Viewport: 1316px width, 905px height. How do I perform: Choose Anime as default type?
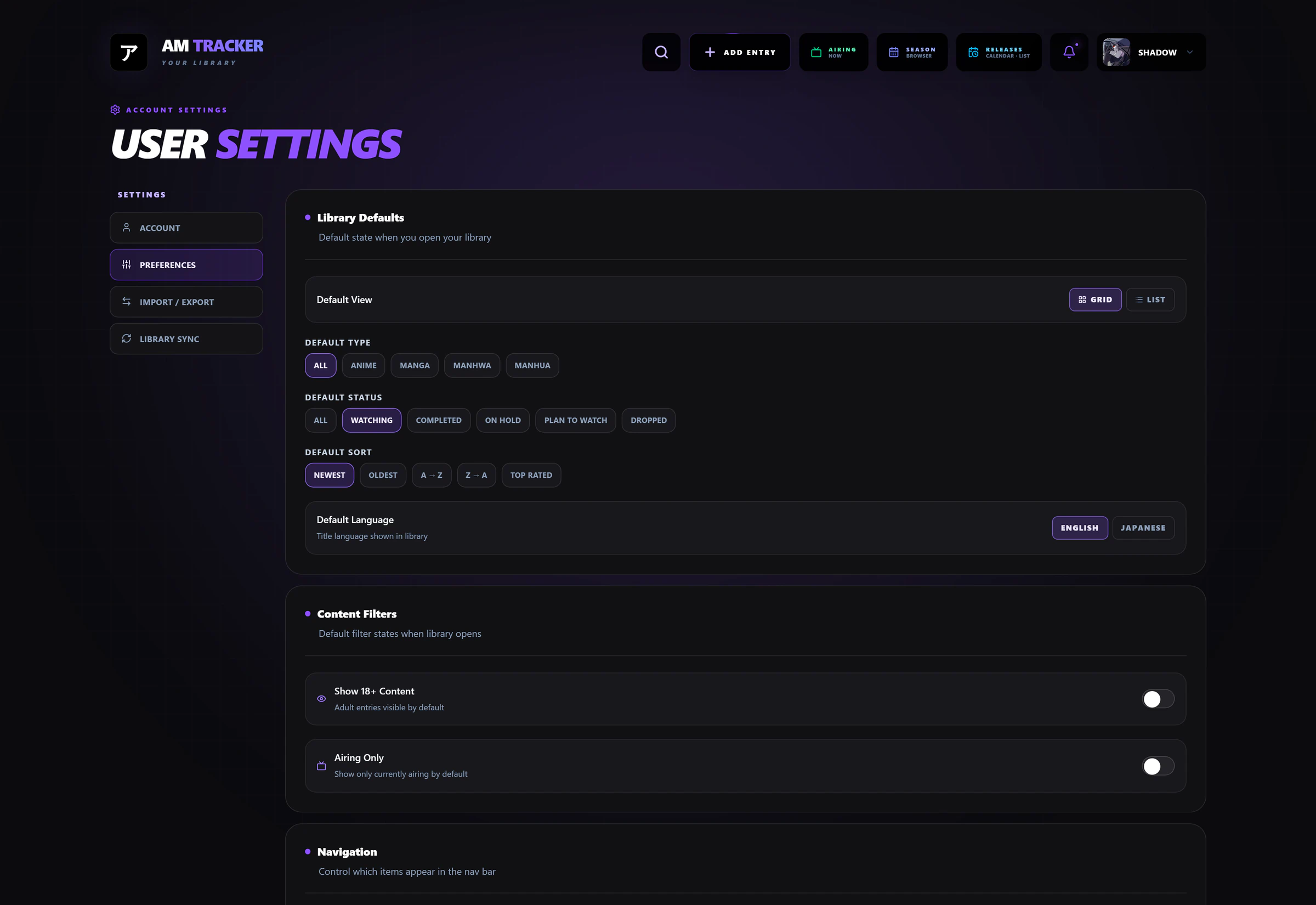(364, 365)
